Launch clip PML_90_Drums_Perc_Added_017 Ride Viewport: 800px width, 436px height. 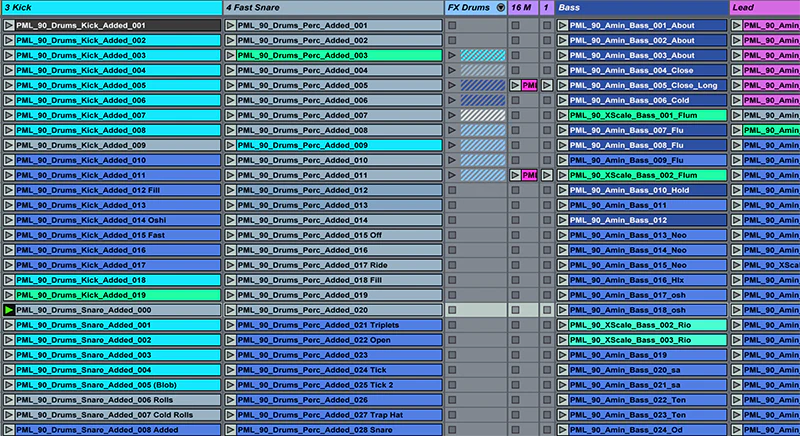[231, 265]
